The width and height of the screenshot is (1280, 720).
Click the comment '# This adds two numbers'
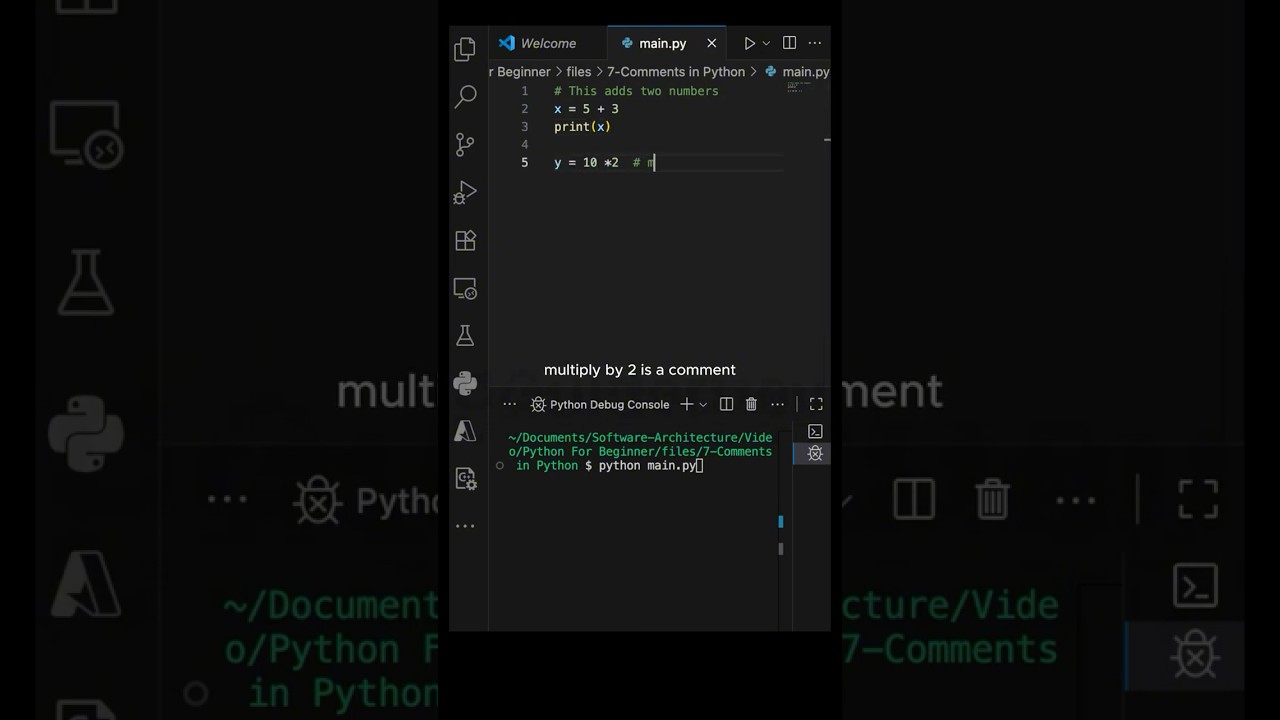(x=636, y=91)
